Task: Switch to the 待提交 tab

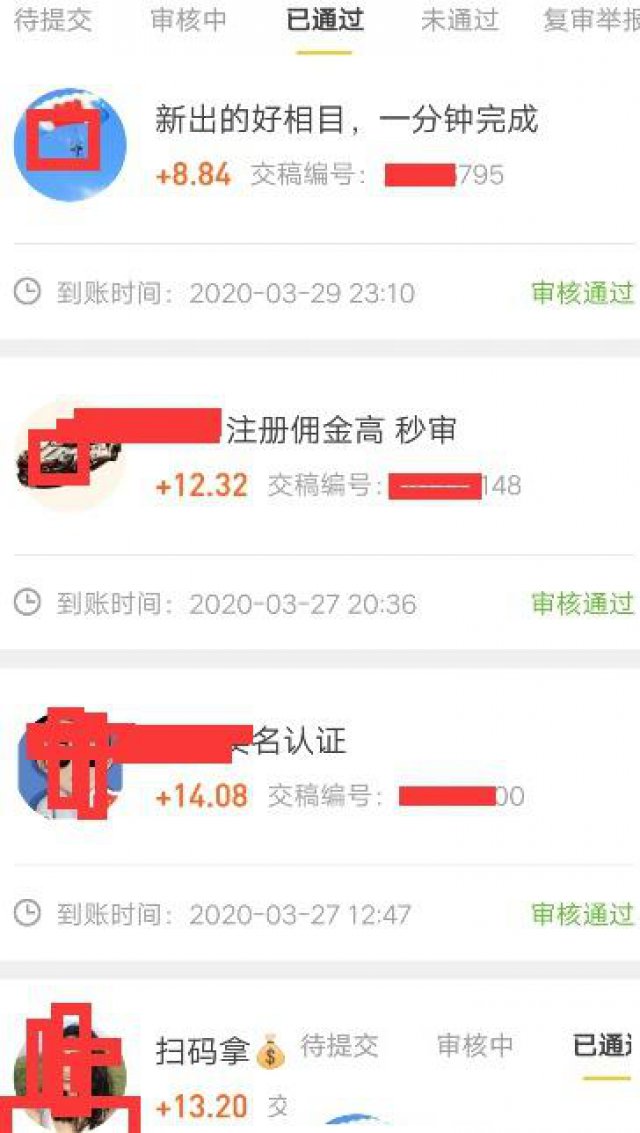Action: point(53,21)
